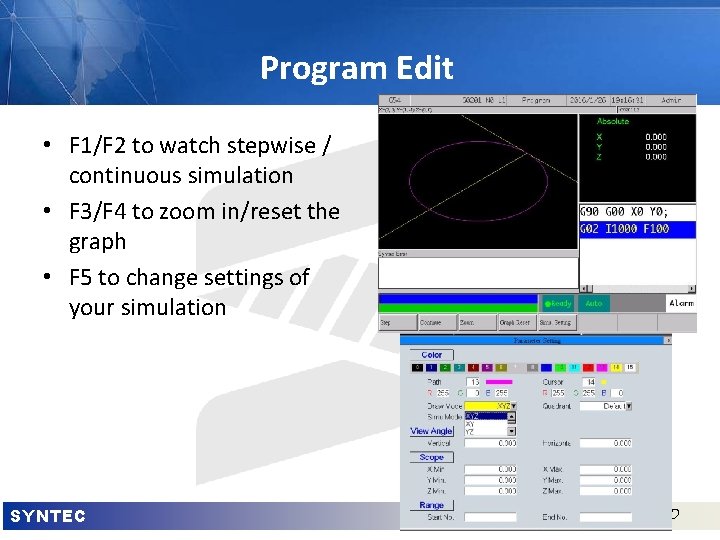Image resolution: width=720 pixels, height=540 pixels.
Task: Click the Cursor color number field
Action: tap(589, 382)
